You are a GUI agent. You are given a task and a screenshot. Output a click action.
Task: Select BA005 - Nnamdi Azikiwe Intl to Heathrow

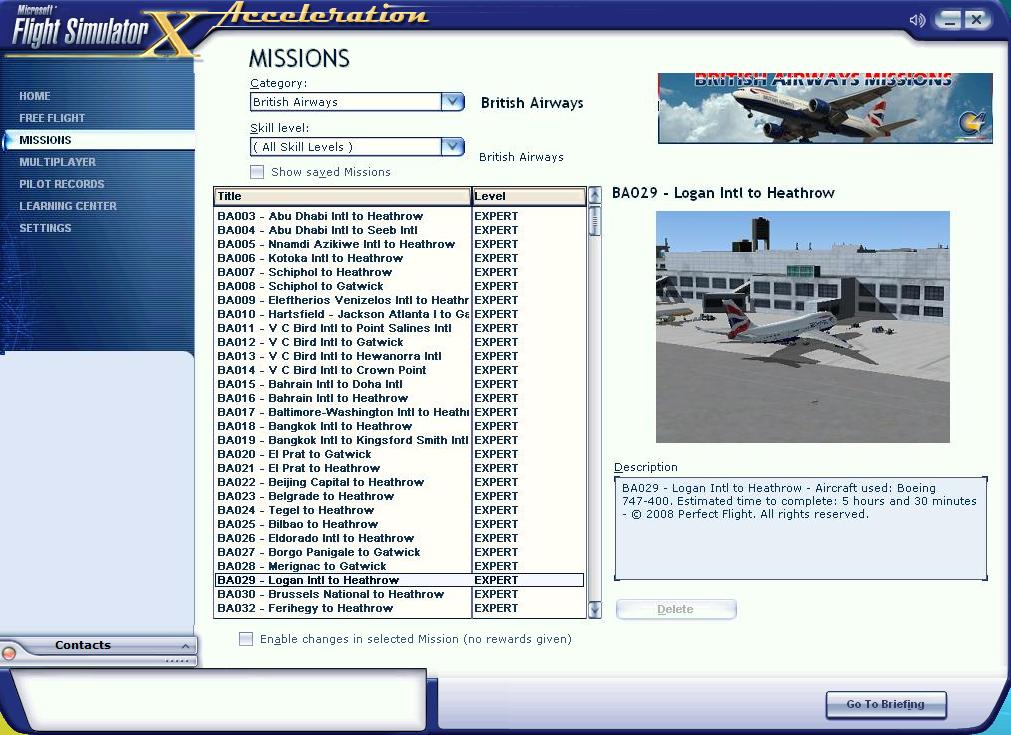click(400, 244)
